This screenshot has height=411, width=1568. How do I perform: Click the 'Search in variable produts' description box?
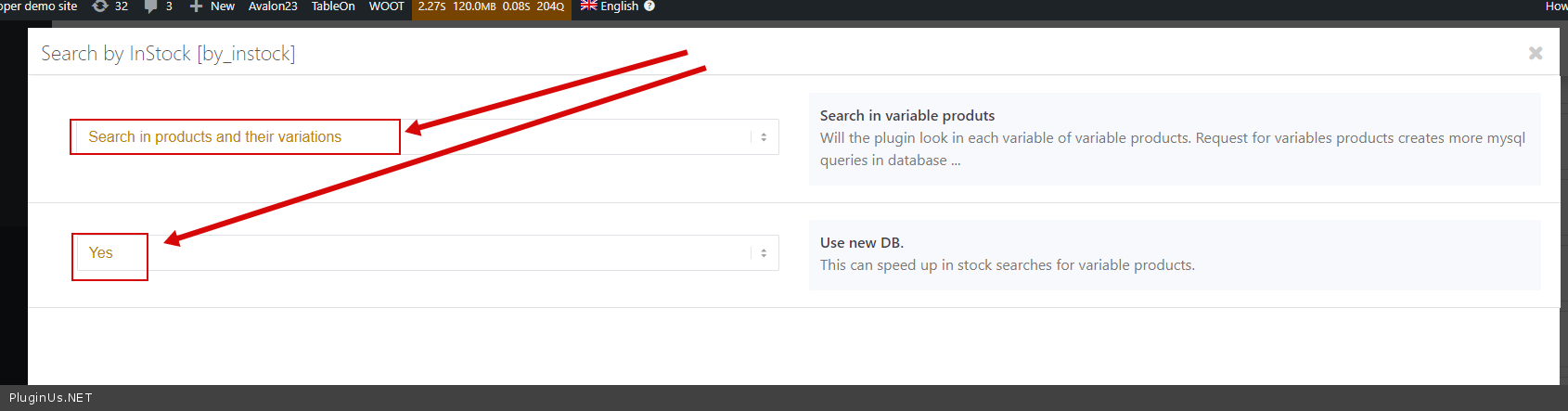[x=1174, y=138]
